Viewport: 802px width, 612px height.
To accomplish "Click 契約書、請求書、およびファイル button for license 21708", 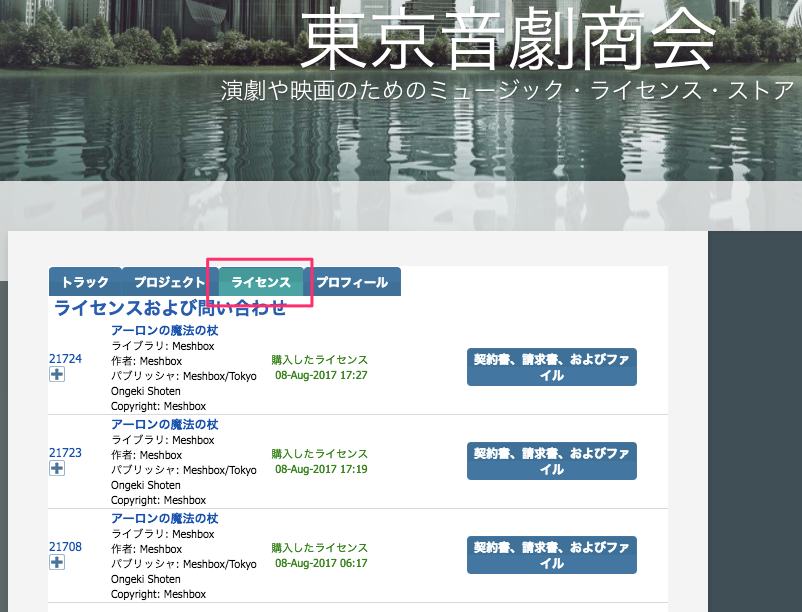I will [551, 555].
